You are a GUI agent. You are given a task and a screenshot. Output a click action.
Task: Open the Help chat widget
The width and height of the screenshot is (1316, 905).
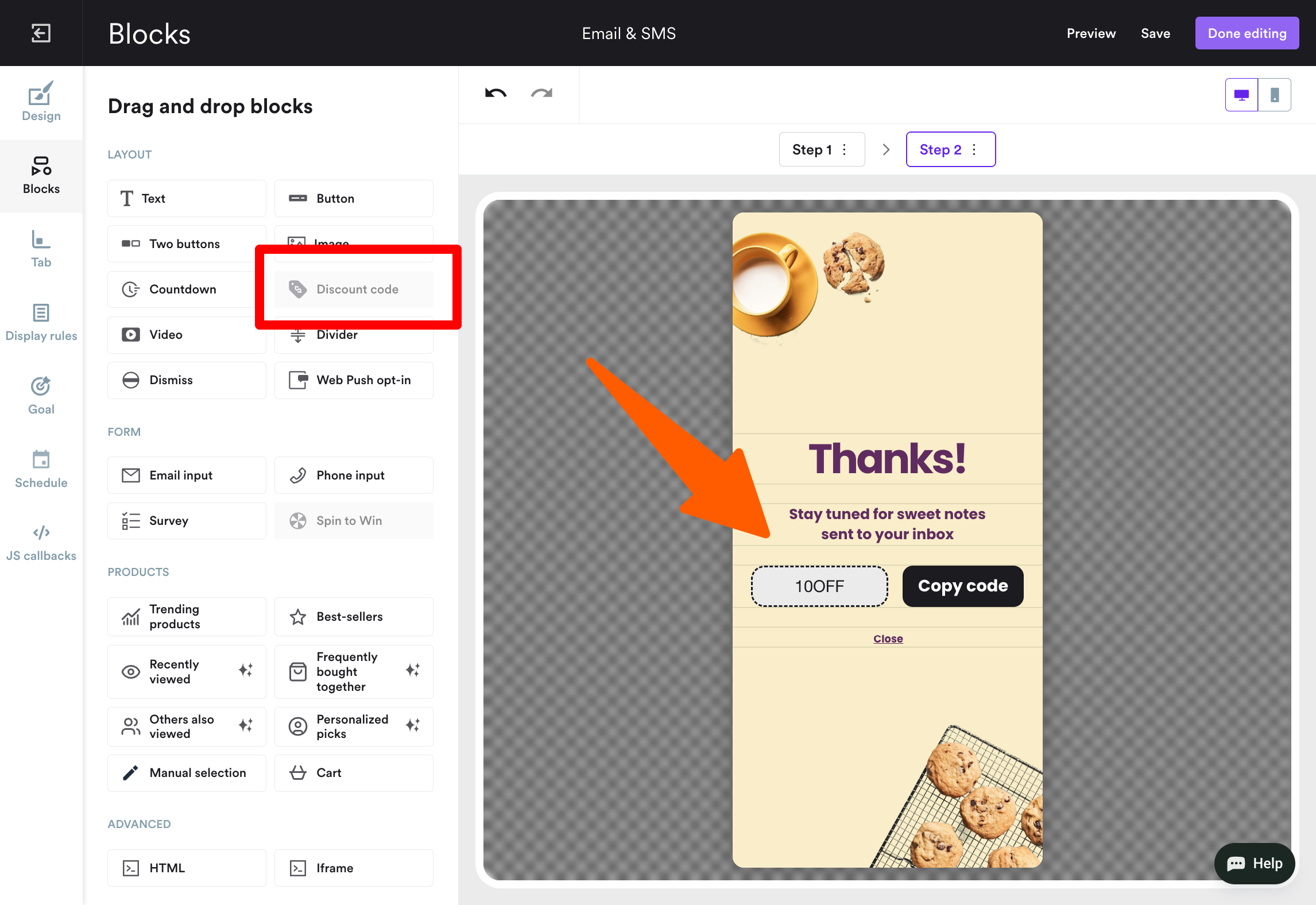[1255, 863]
